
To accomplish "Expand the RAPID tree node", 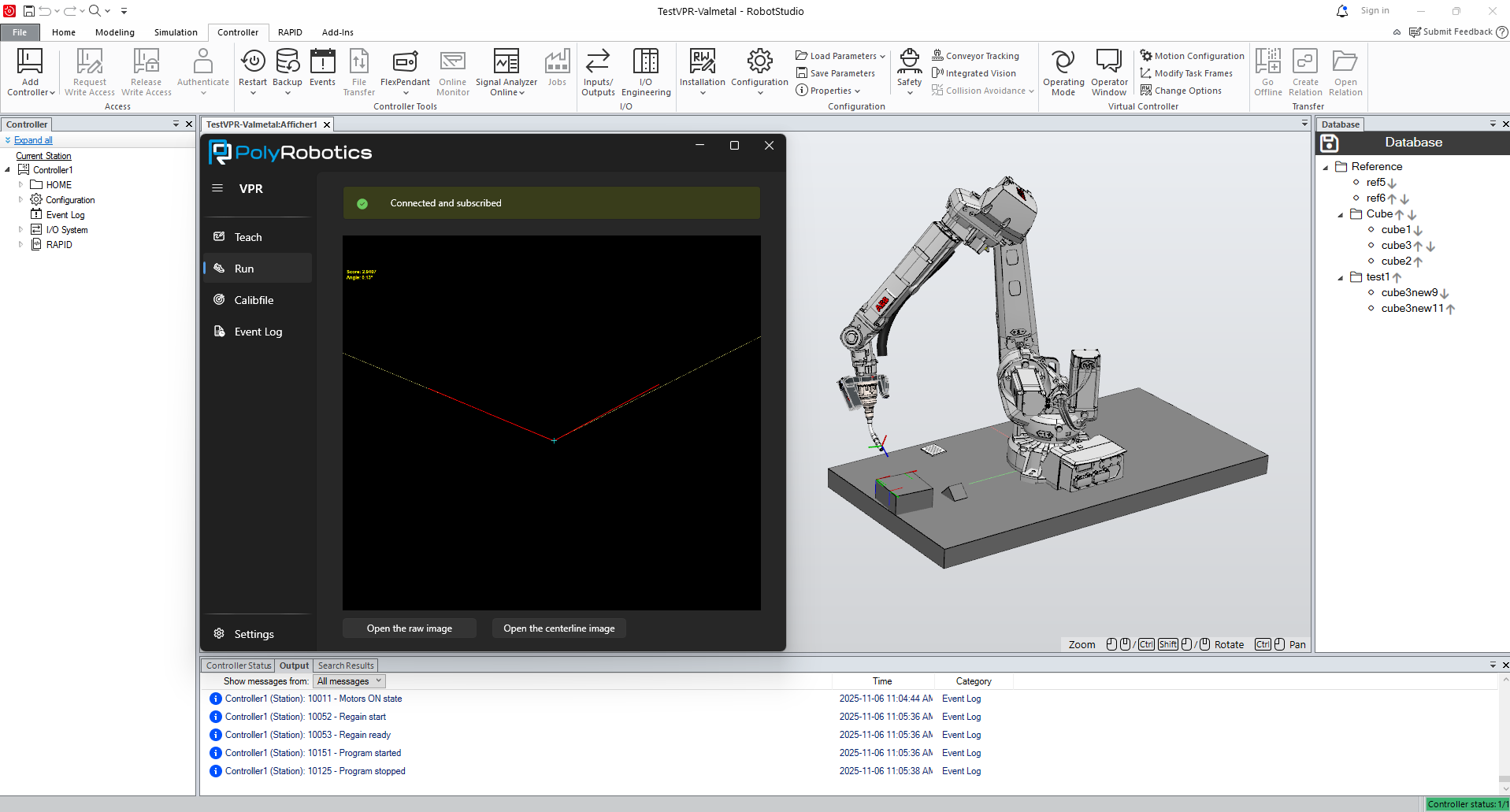I will [21, 244].
